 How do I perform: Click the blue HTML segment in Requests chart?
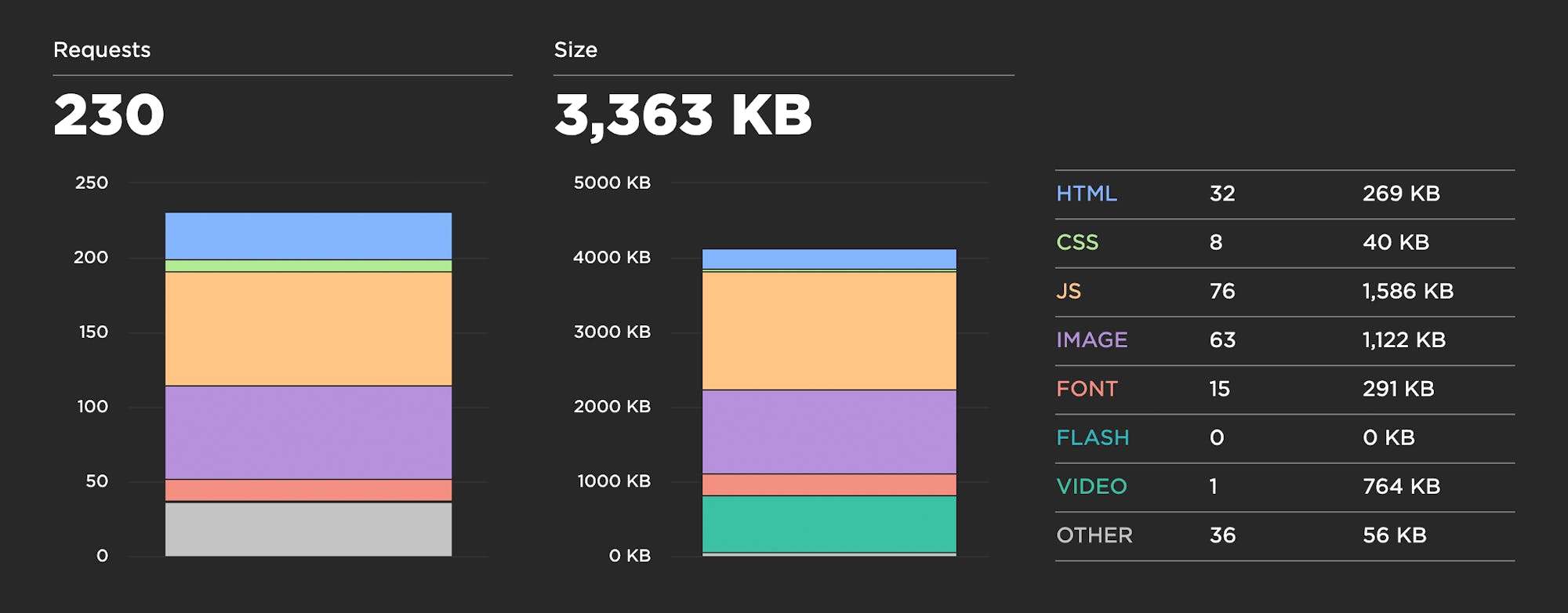(x=308, y=236)
